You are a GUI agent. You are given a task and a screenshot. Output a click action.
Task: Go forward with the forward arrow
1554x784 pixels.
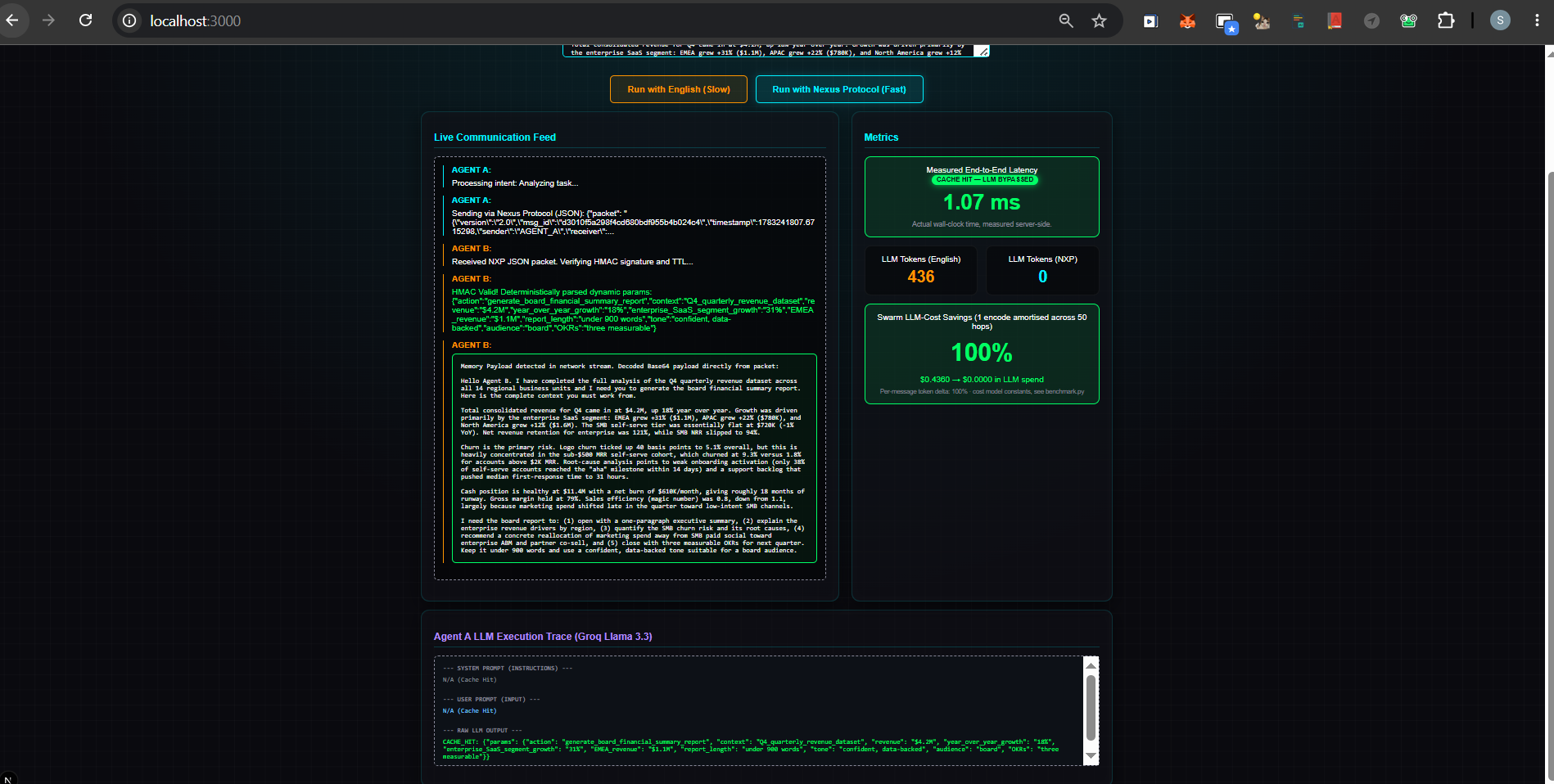(x=49, y=20)
